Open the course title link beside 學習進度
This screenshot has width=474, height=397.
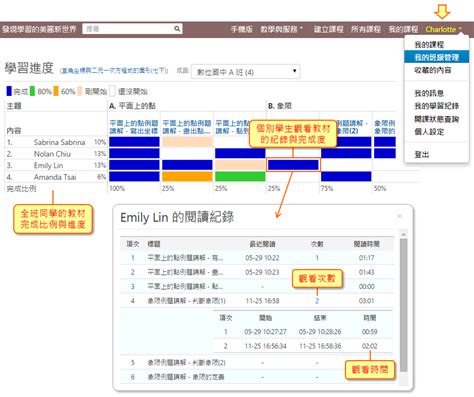coord(114,71)
